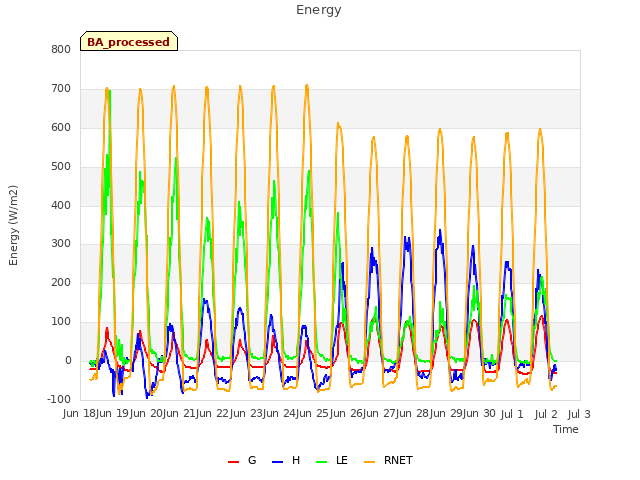Click the green LE legend color marker
This screenshot has width=640, height=480.
click(322, 462)
